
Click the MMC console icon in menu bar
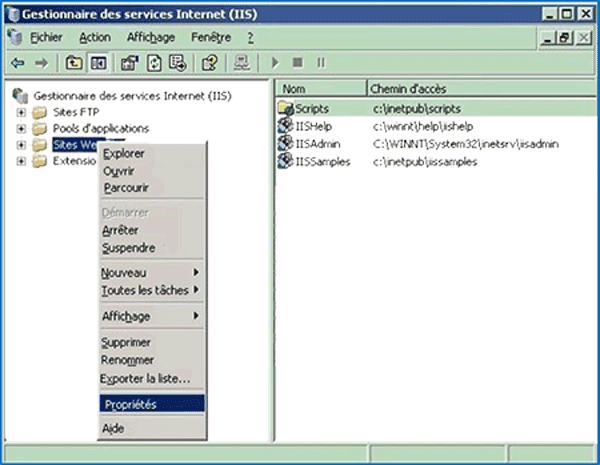coord(15,38)
